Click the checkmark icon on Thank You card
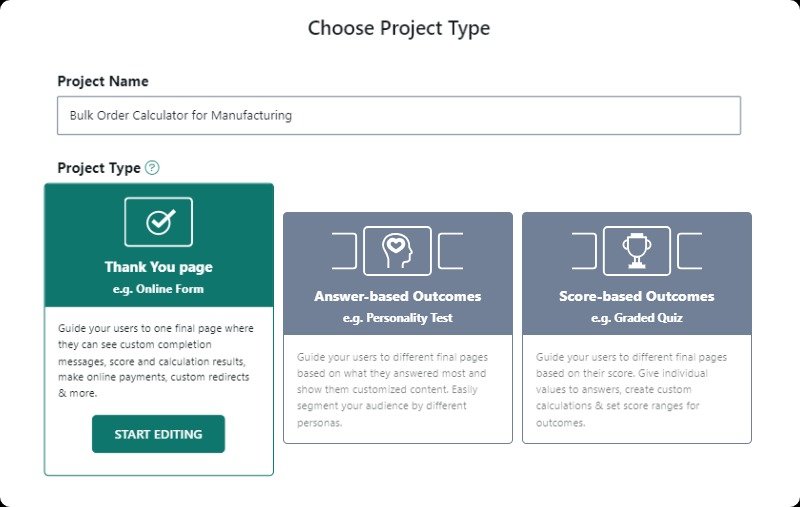The image size is (800, 507). [x=159, y=222]
